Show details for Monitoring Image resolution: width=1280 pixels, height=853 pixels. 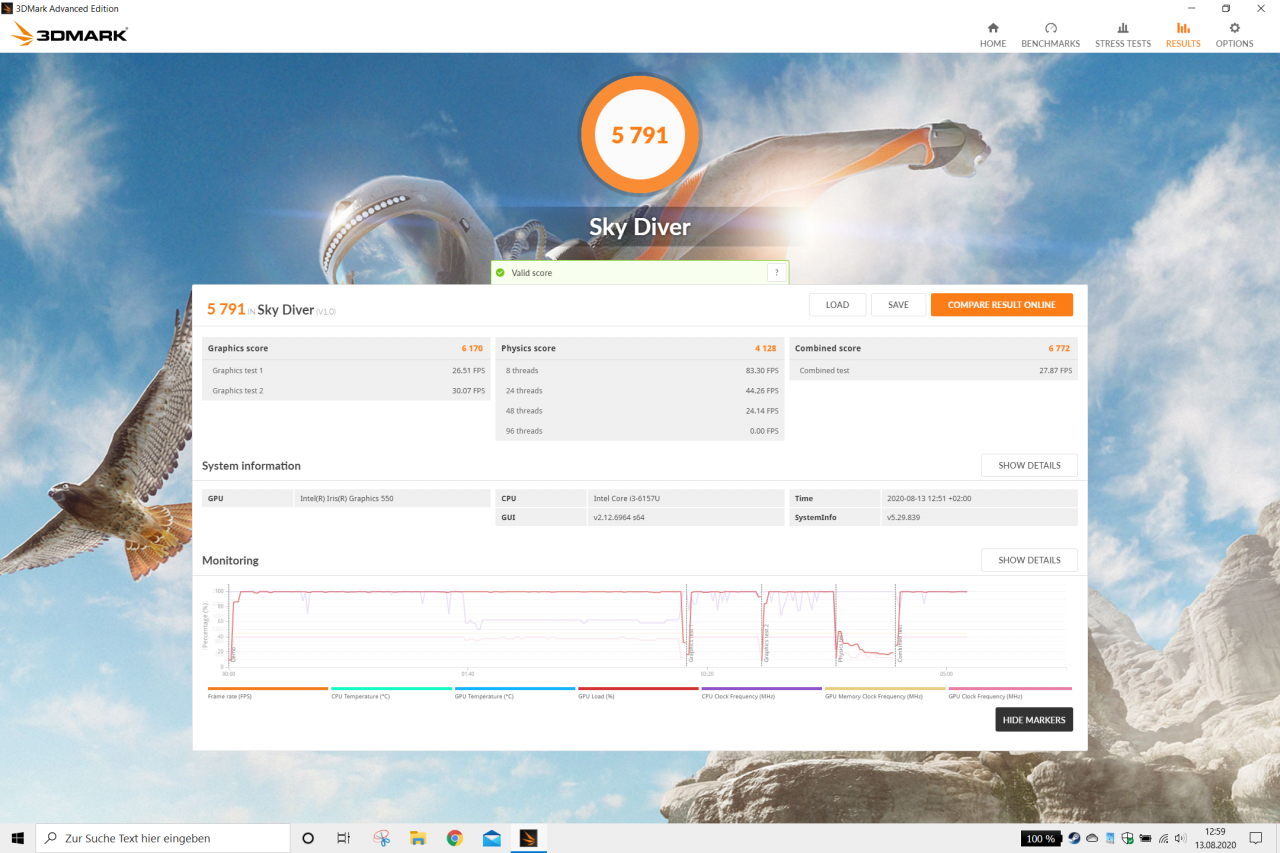click(x=1029, y=560)
